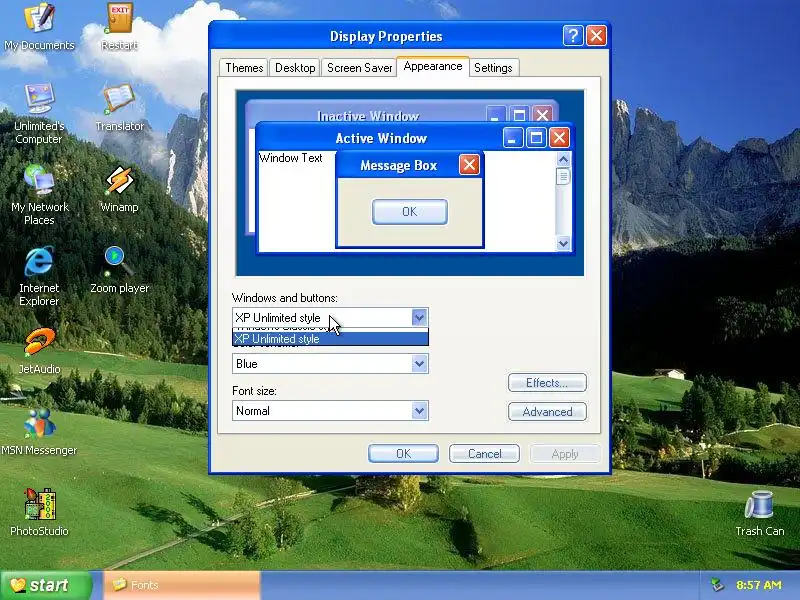The width and height of the screenshot is (800, 600).
Task: Click the Cancel button
Action: pyautogui.click(x=484, y=454)
